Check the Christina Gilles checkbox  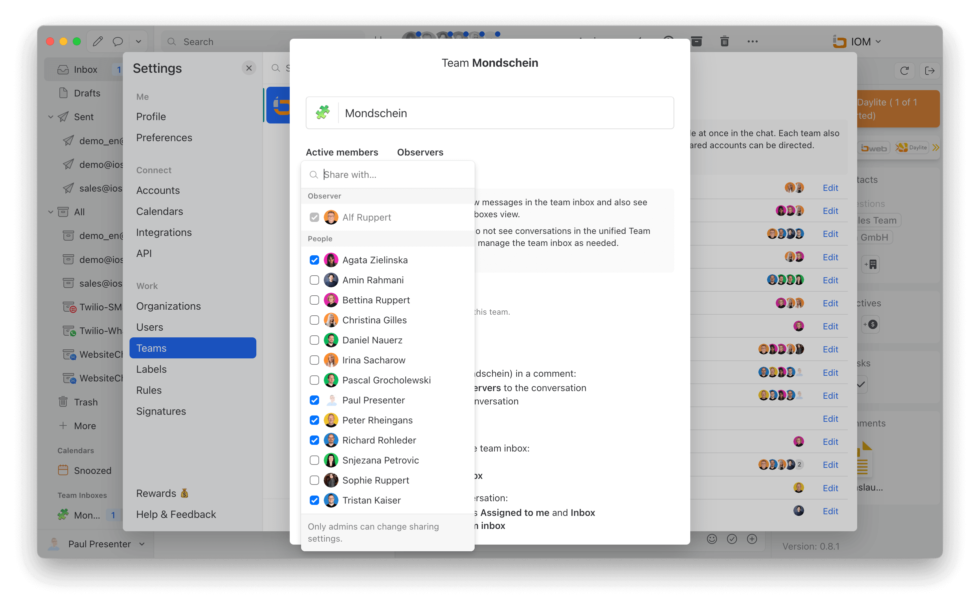point(314,319)
